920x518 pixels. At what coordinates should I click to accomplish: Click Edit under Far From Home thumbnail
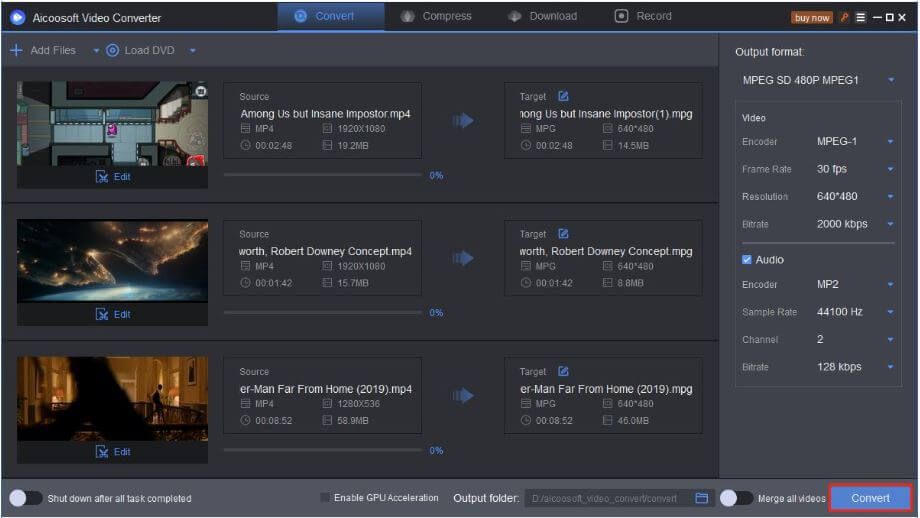(x=113, y=452)
